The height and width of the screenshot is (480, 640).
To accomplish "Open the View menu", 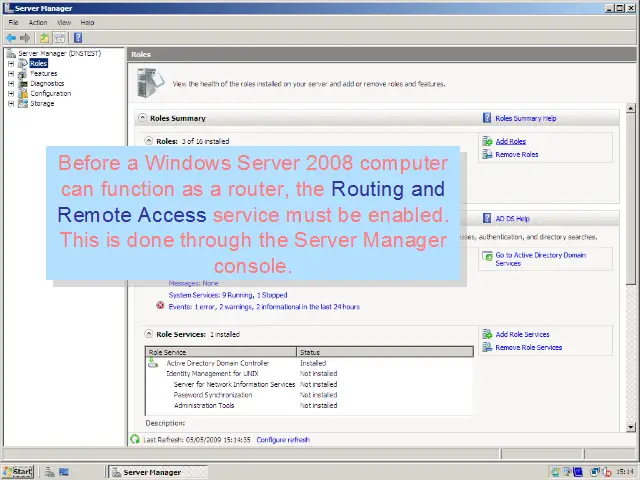I will coord(64,22).
